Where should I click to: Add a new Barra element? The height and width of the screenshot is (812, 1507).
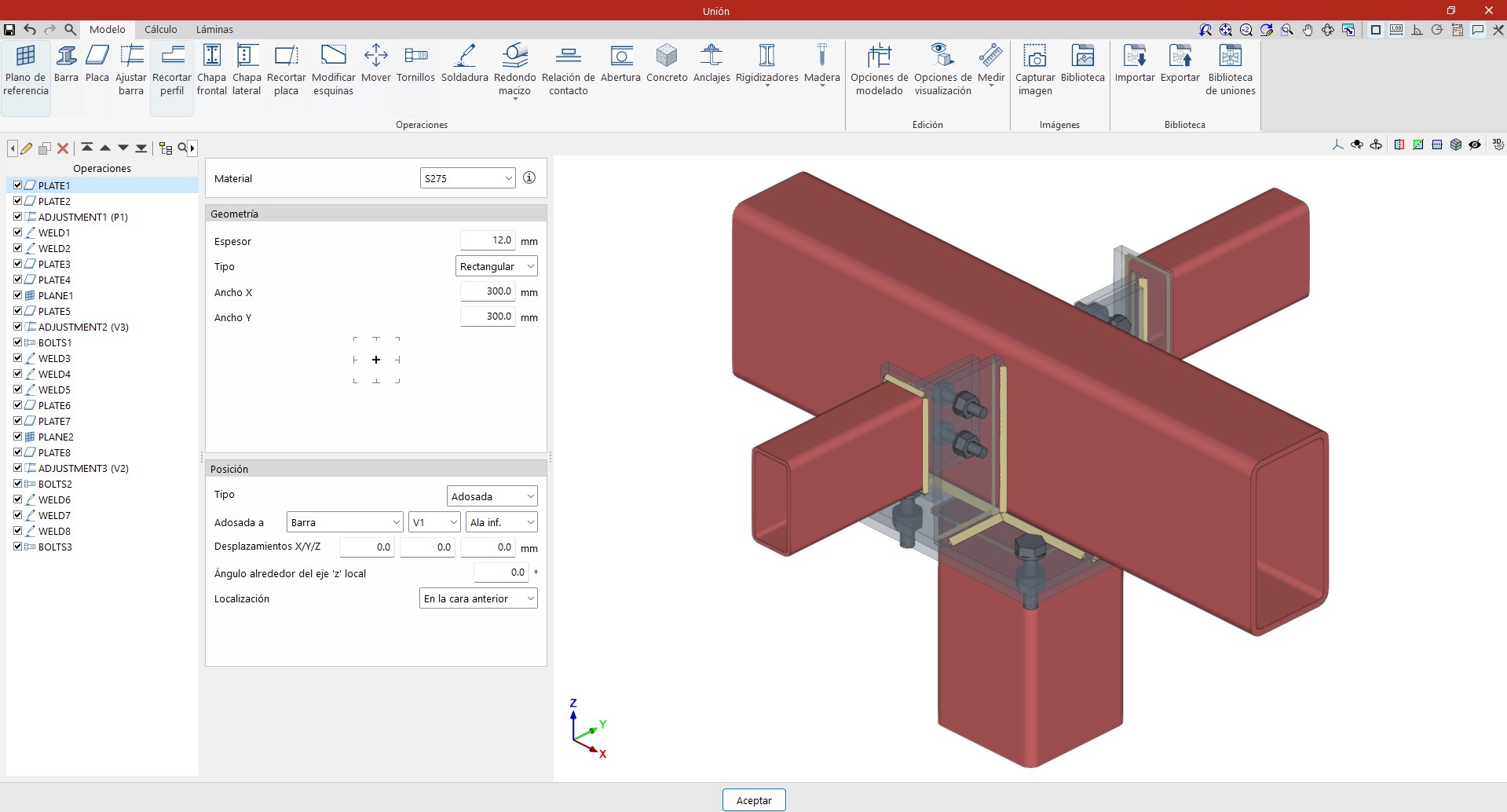[x=66, y=64]
